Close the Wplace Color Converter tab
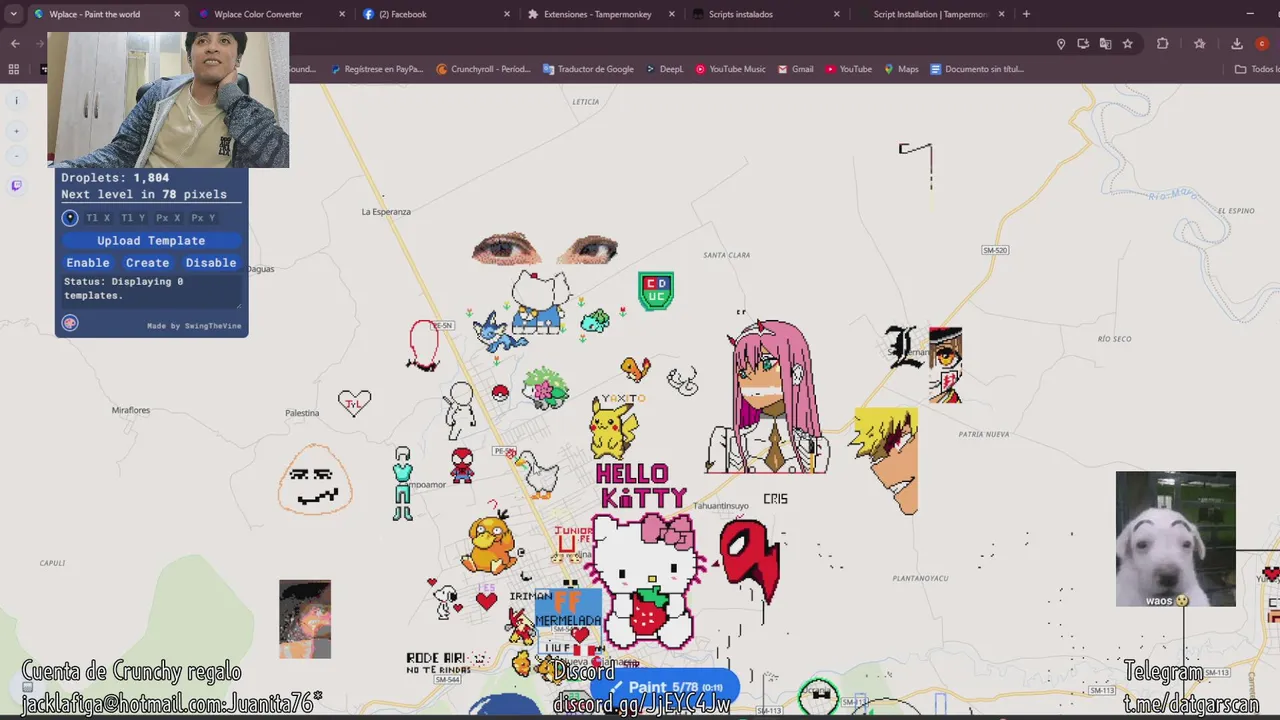 342,14
